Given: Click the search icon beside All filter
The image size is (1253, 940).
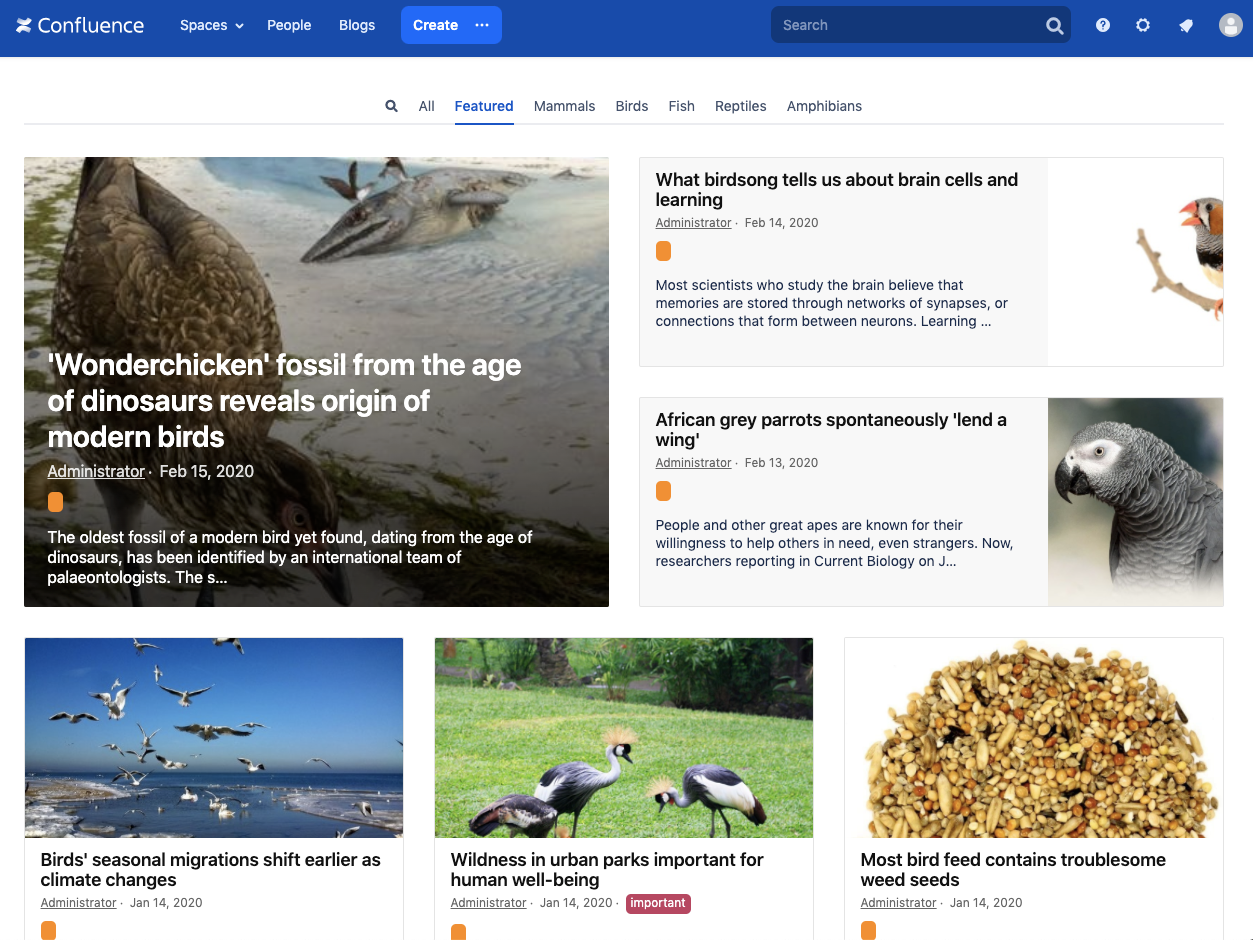Looking at the screenshot, I should (x=391, y=106).
